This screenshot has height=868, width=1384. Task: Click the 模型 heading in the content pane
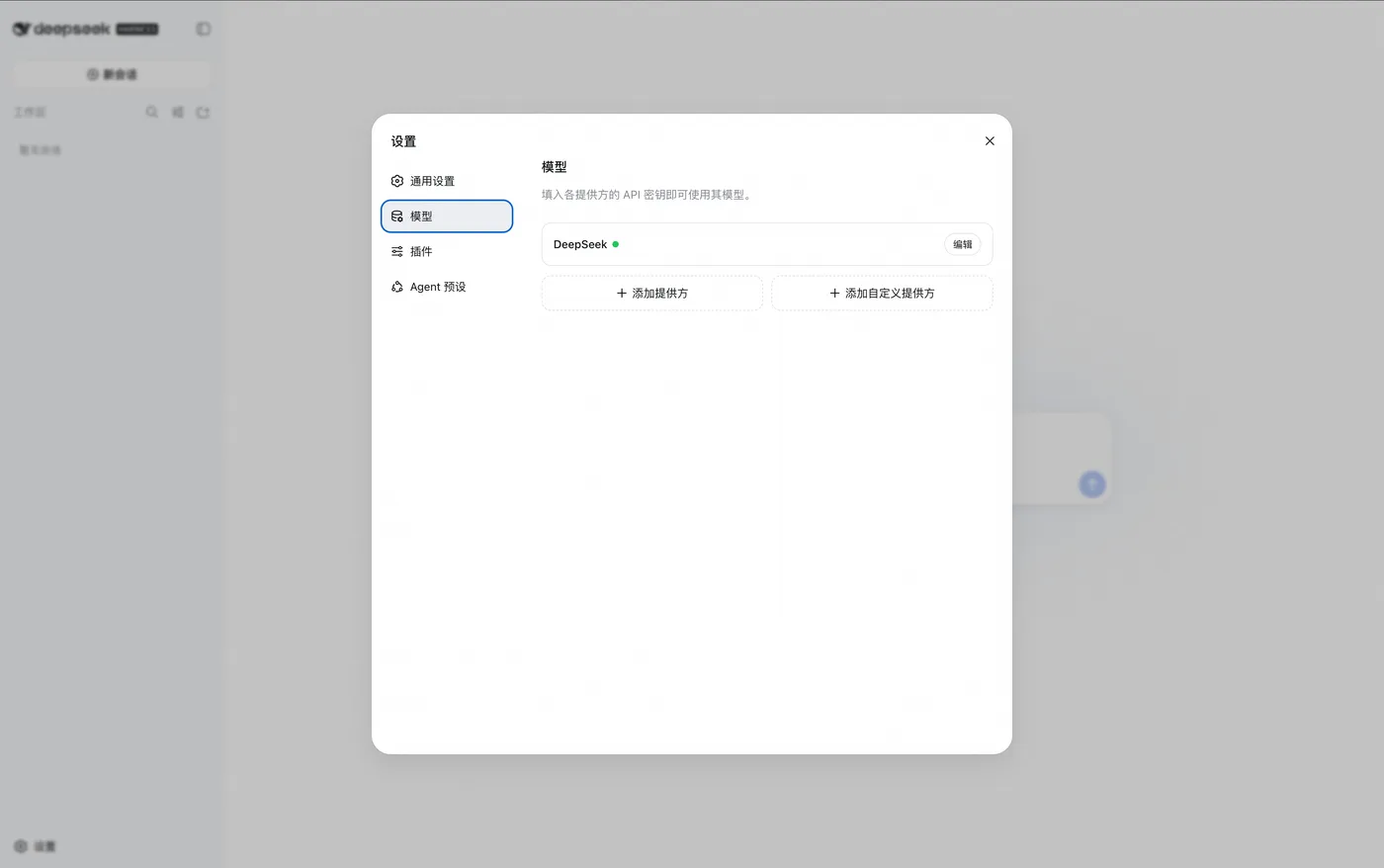coord(555,167)
